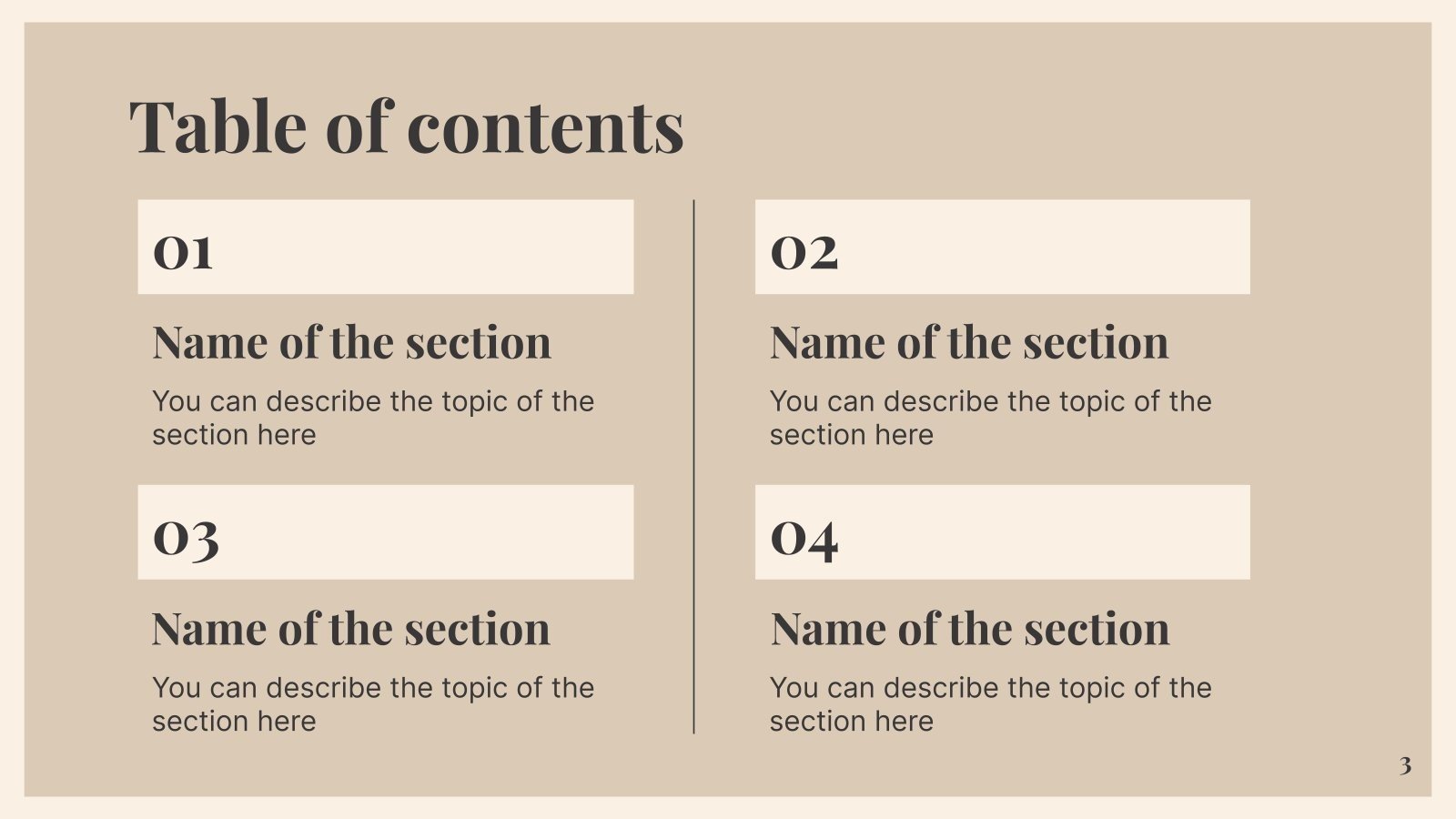This screenshot has height=819, width=1456.
Task: Click the '03' number text
Action: 186,538
